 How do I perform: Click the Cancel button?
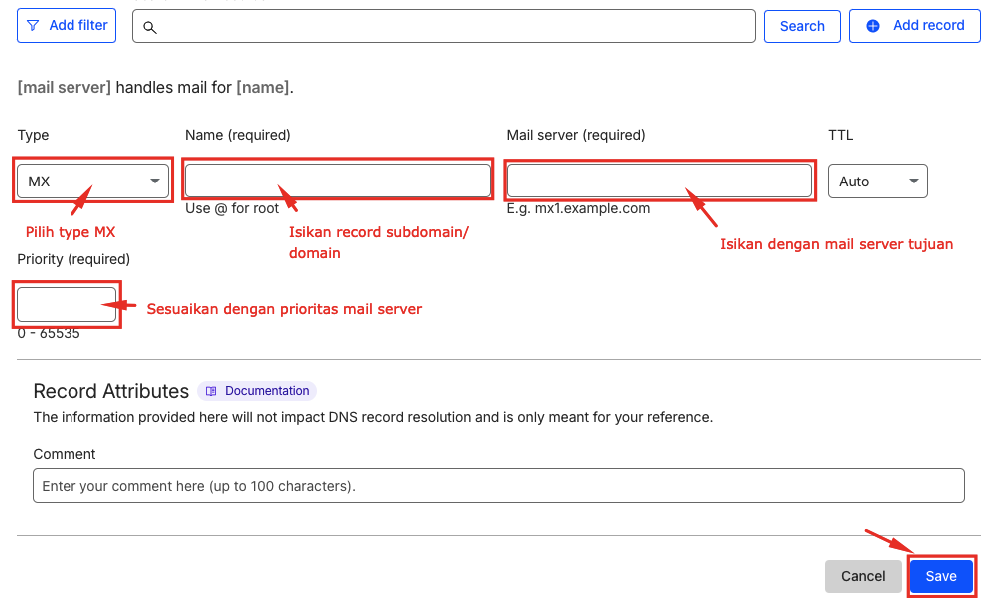point(862,576)
